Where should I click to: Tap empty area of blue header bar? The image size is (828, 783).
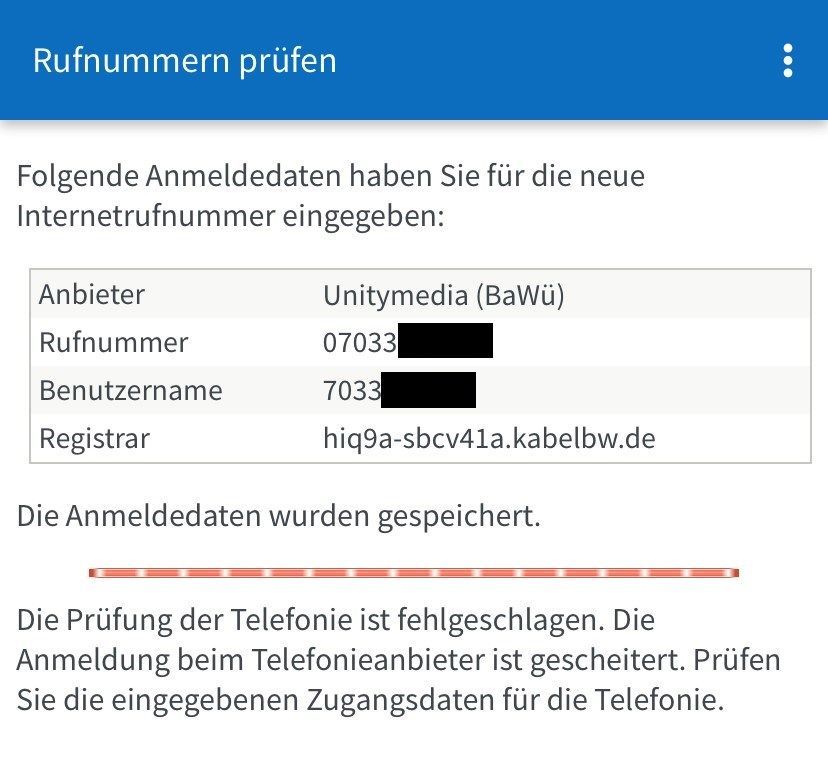tap(560, 61)
